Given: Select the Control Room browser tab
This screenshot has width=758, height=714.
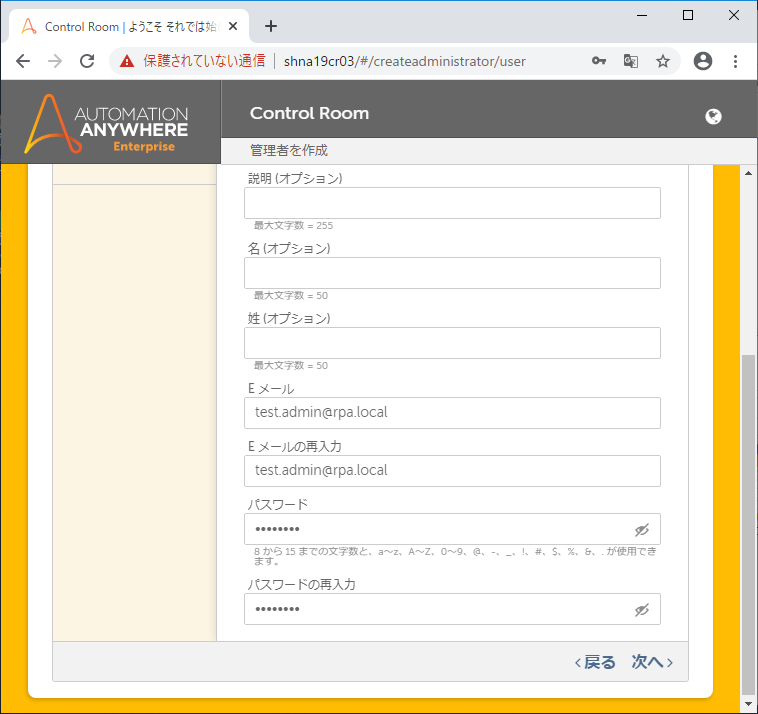Looking at the screenshot, I should (129, 26).
